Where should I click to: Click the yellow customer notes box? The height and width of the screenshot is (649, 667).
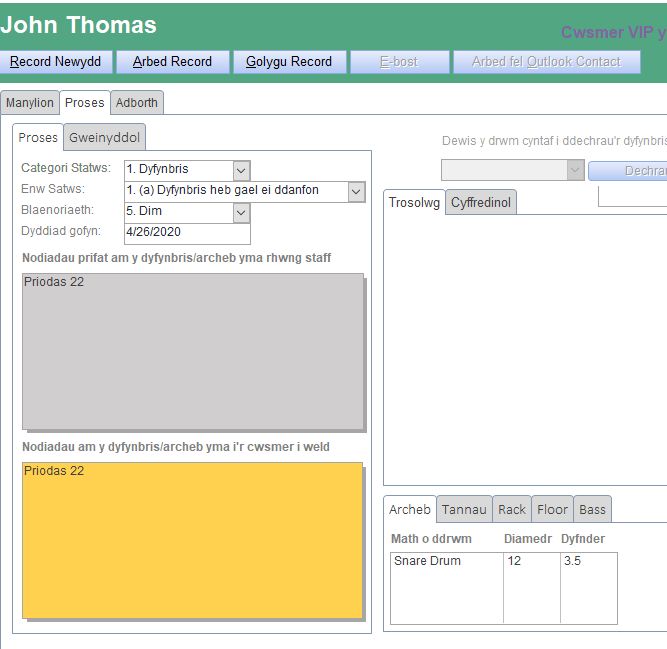(192, 540)
